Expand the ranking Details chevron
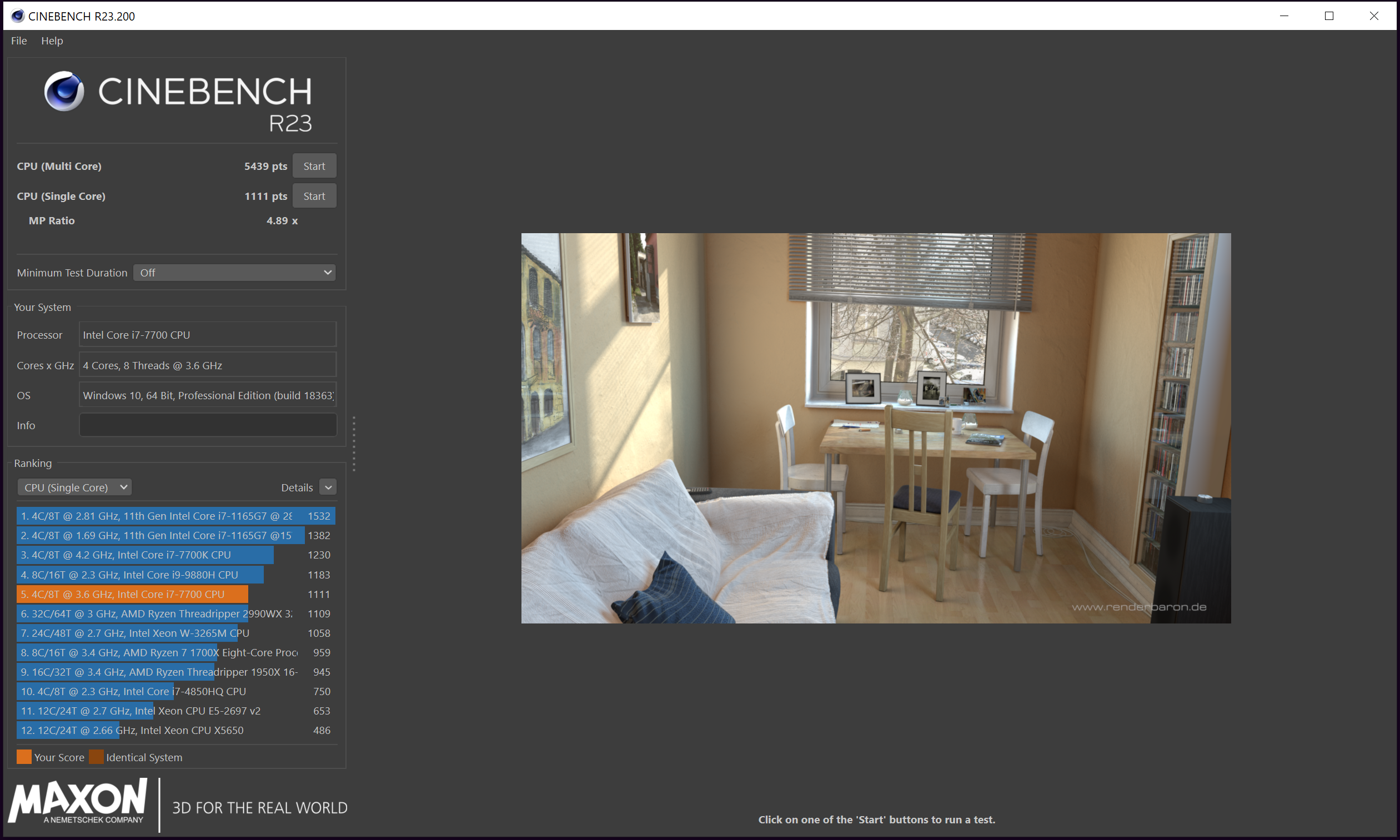The width and height of the screenshot is (1400, 840). point(328,487)
